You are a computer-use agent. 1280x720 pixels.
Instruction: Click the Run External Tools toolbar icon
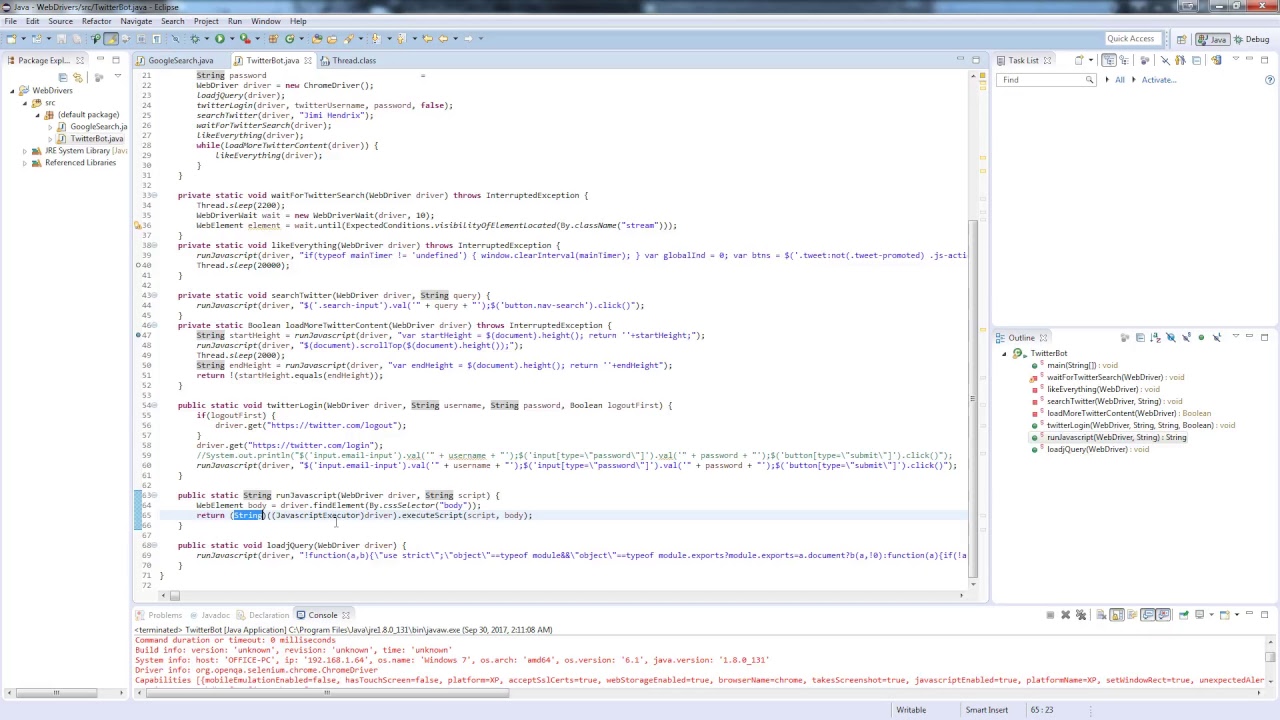(x=244, y=38)
